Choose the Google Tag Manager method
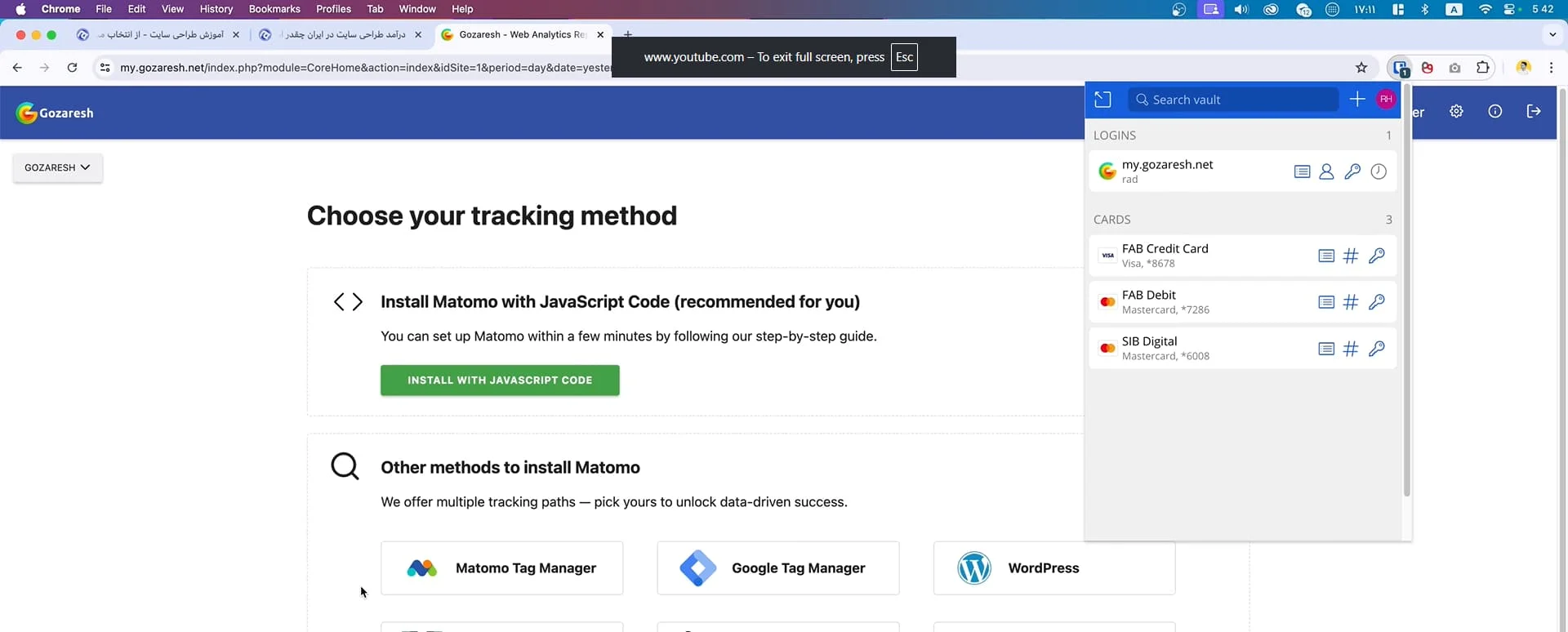 tap(777, 568)
